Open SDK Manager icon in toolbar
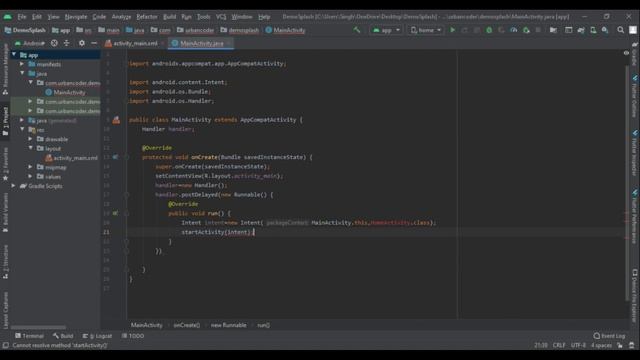Viewport: 640px width, 360px height. [x=605, y=30]
